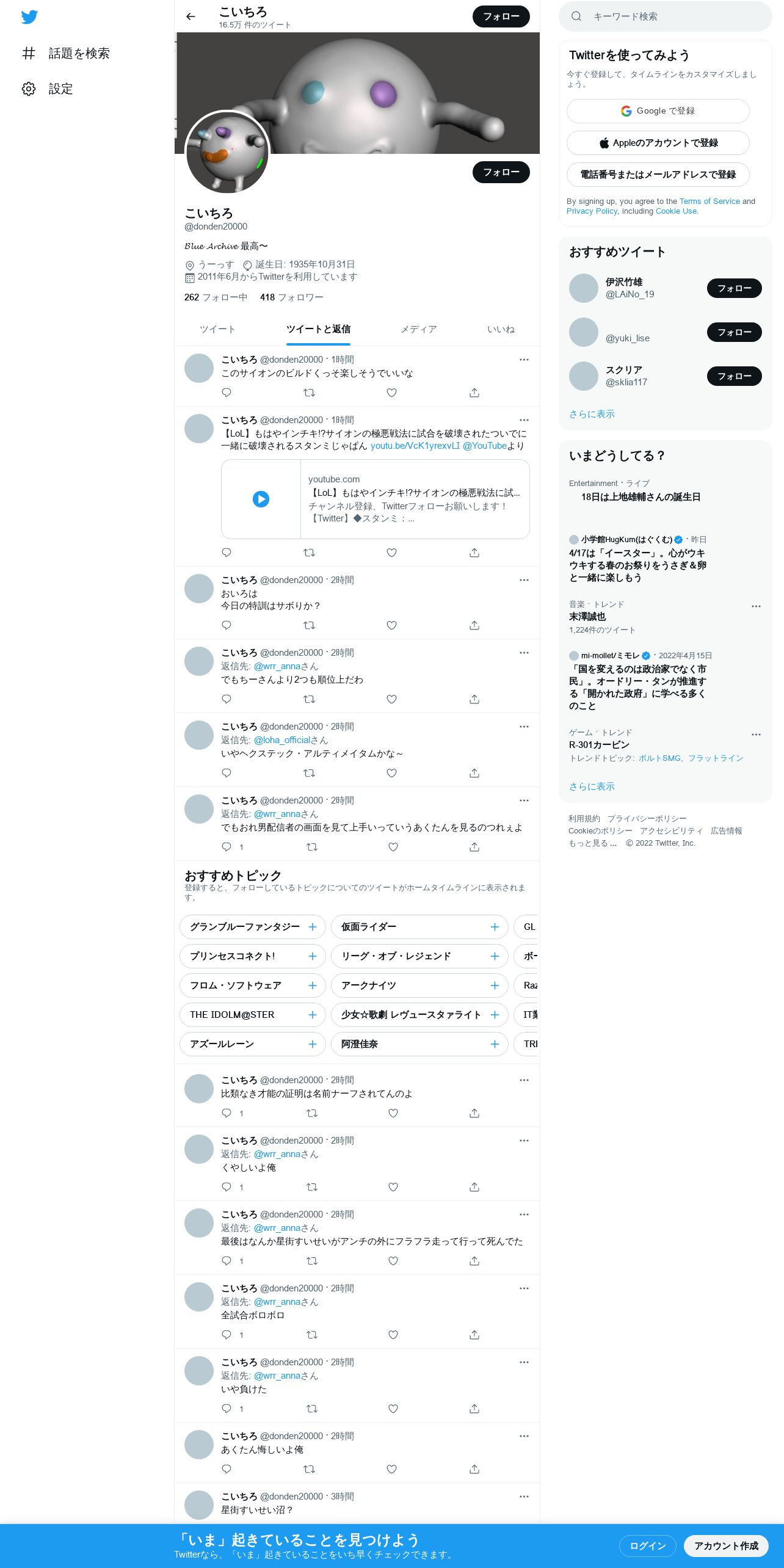Image resolution: width=784 pixels, height=1568 pixels.
Task: Like the いやヘクステック・アルティメイタム tweet
Action: [x=392, y=772]
